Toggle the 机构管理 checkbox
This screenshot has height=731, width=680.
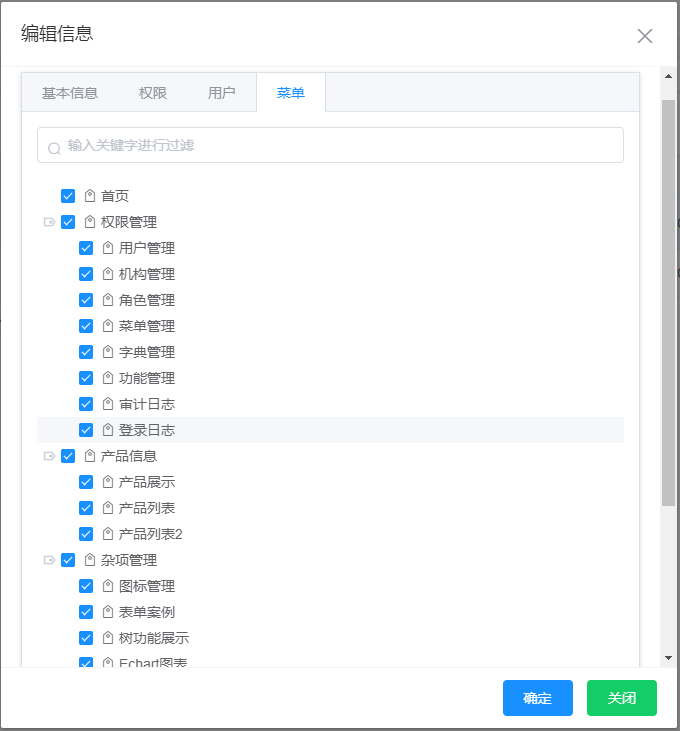tap(86, 274)
